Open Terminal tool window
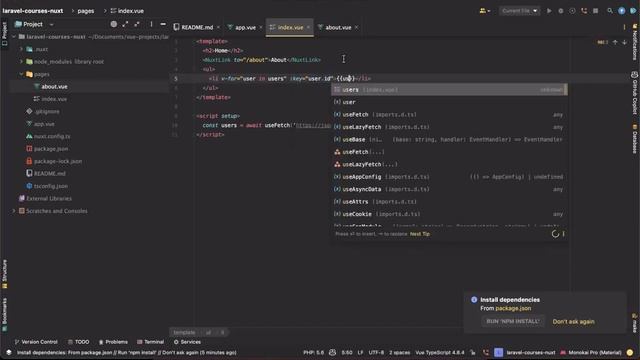Viewport: 640px width, 360px height. click(x=151, y=342)
